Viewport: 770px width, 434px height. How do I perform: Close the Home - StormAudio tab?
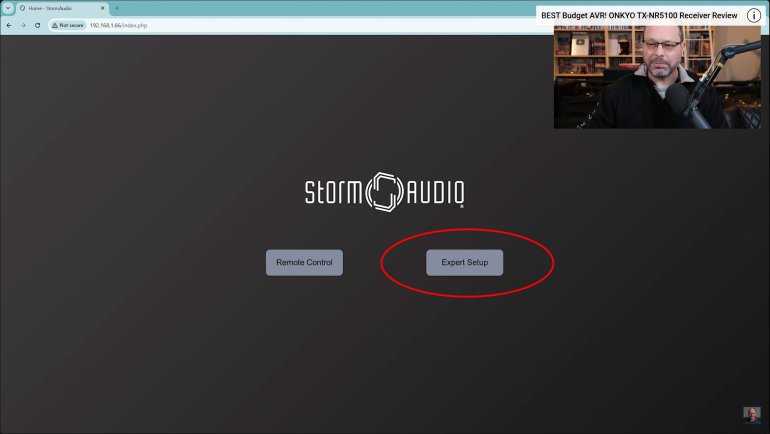103,8
